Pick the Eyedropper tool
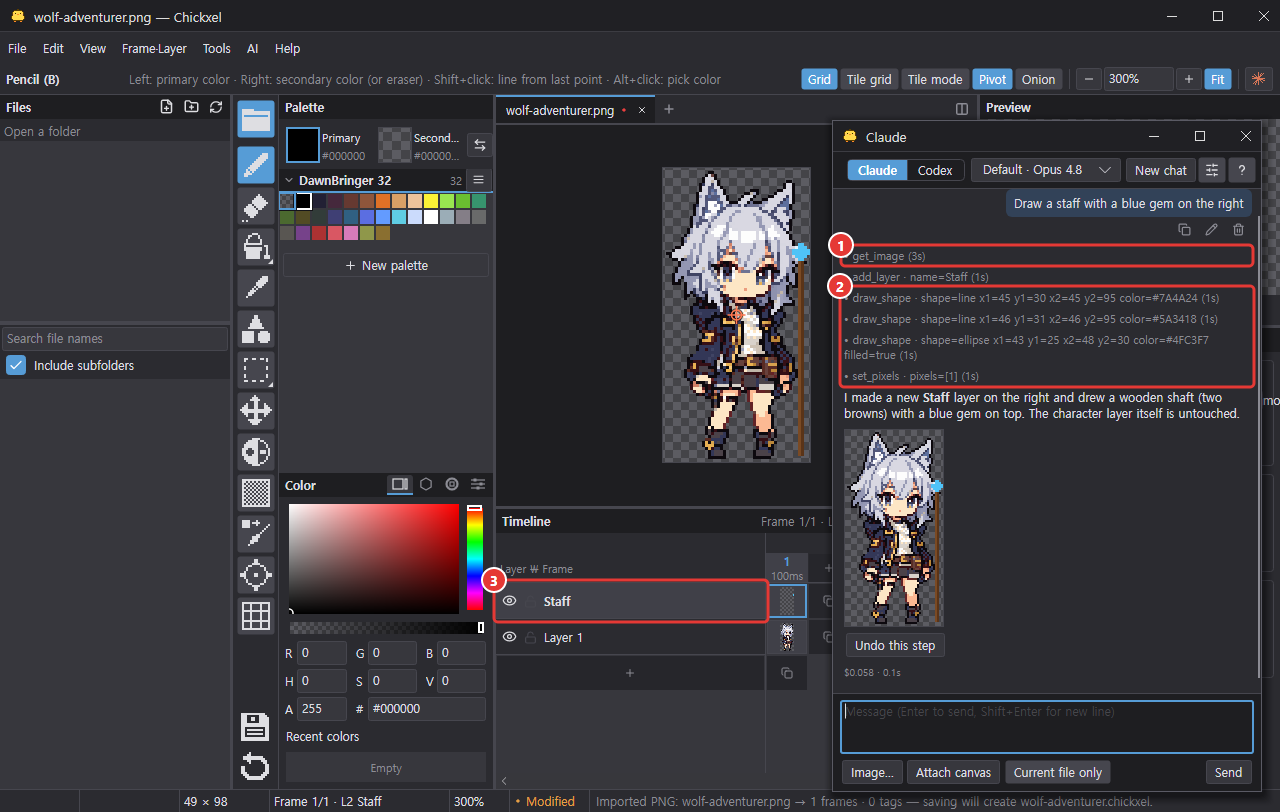This screenshot has width=1280, height=812. [256, 288]
